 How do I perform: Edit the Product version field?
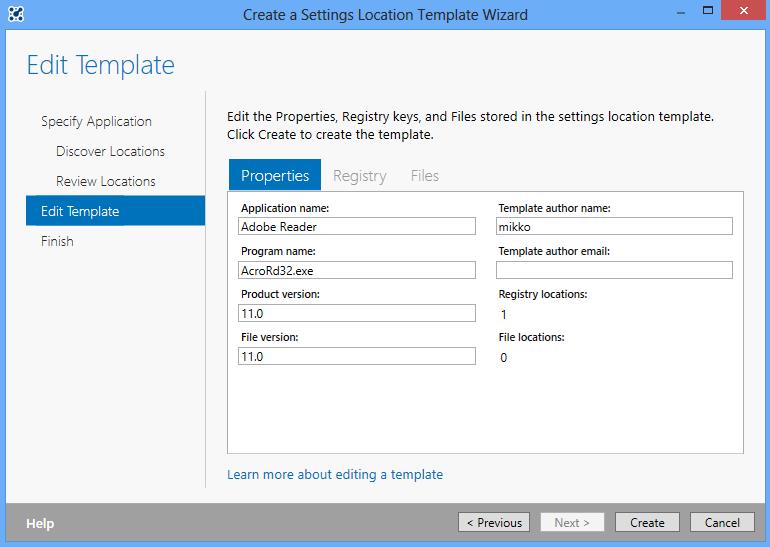356,313
